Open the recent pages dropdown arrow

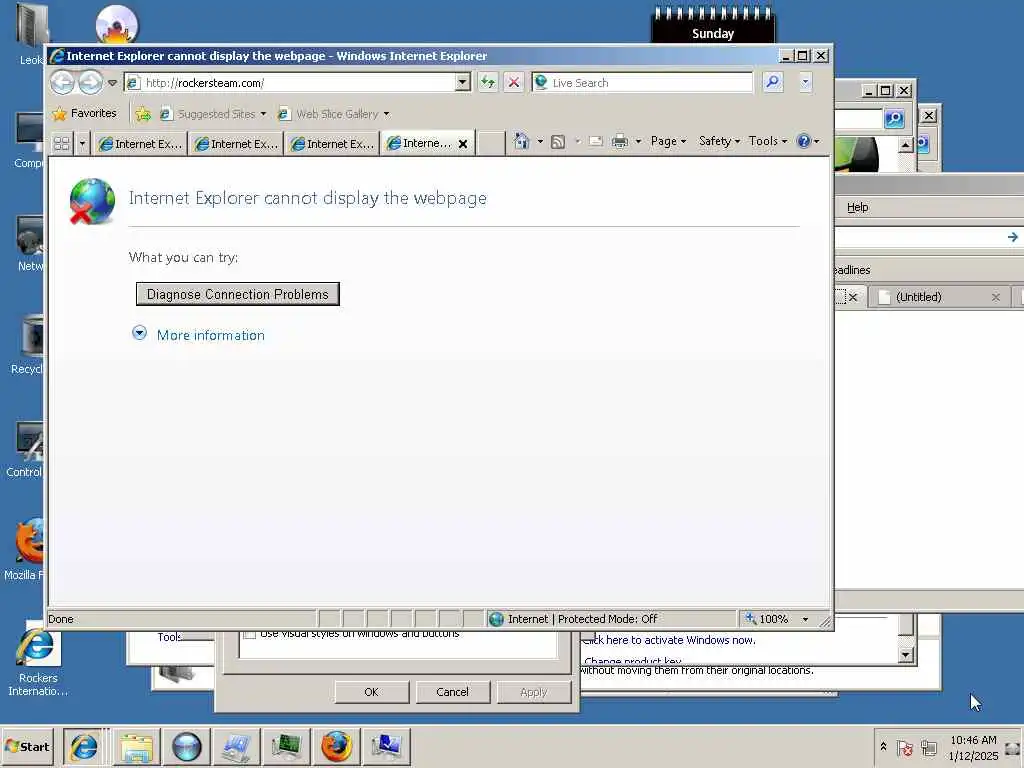tap(112, 83)
